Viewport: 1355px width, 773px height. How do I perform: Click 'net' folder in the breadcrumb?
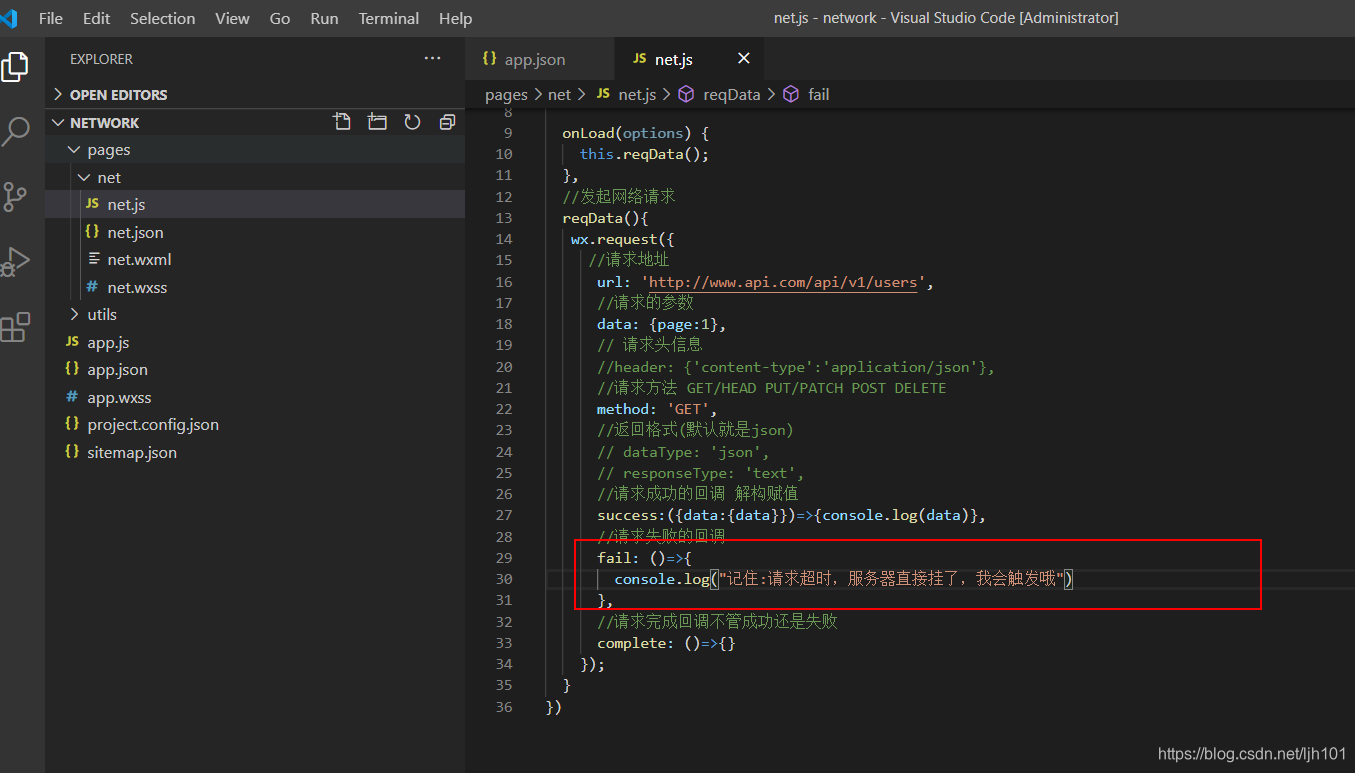point(560,94)
